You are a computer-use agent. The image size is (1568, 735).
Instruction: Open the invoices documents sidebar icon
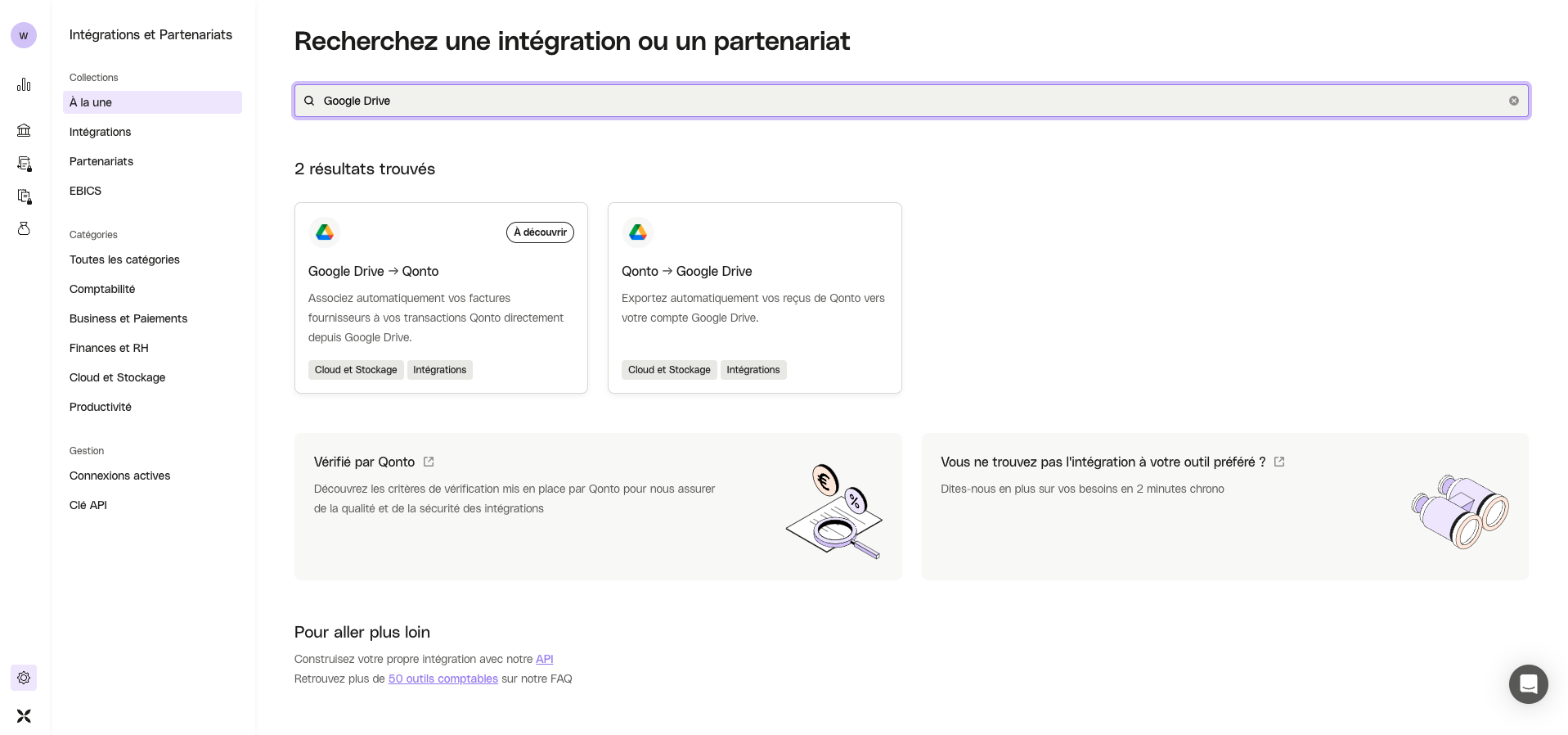(24, 196)
